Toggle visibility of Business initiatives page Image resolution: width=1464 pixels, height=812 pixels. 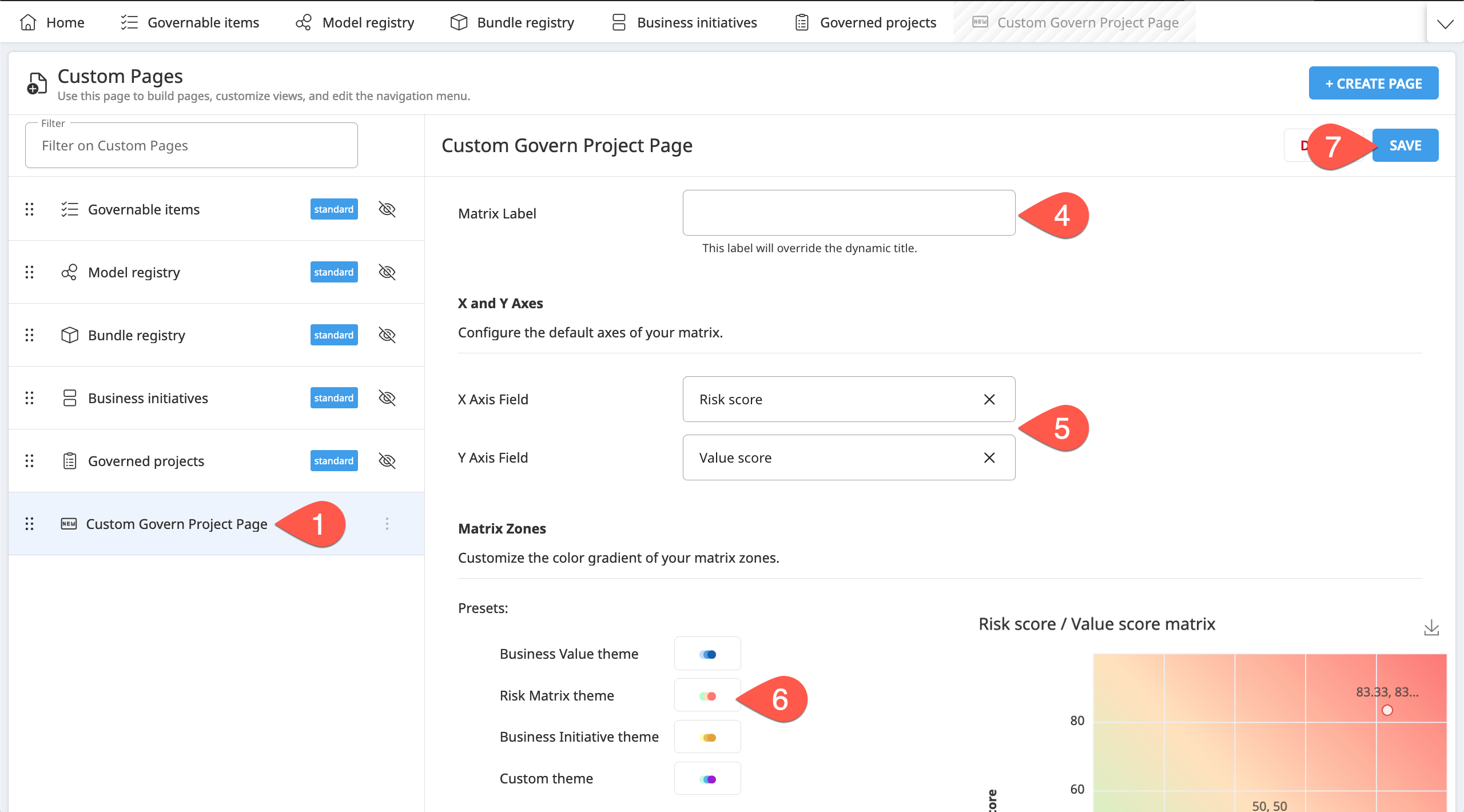[x=387, y=398]
